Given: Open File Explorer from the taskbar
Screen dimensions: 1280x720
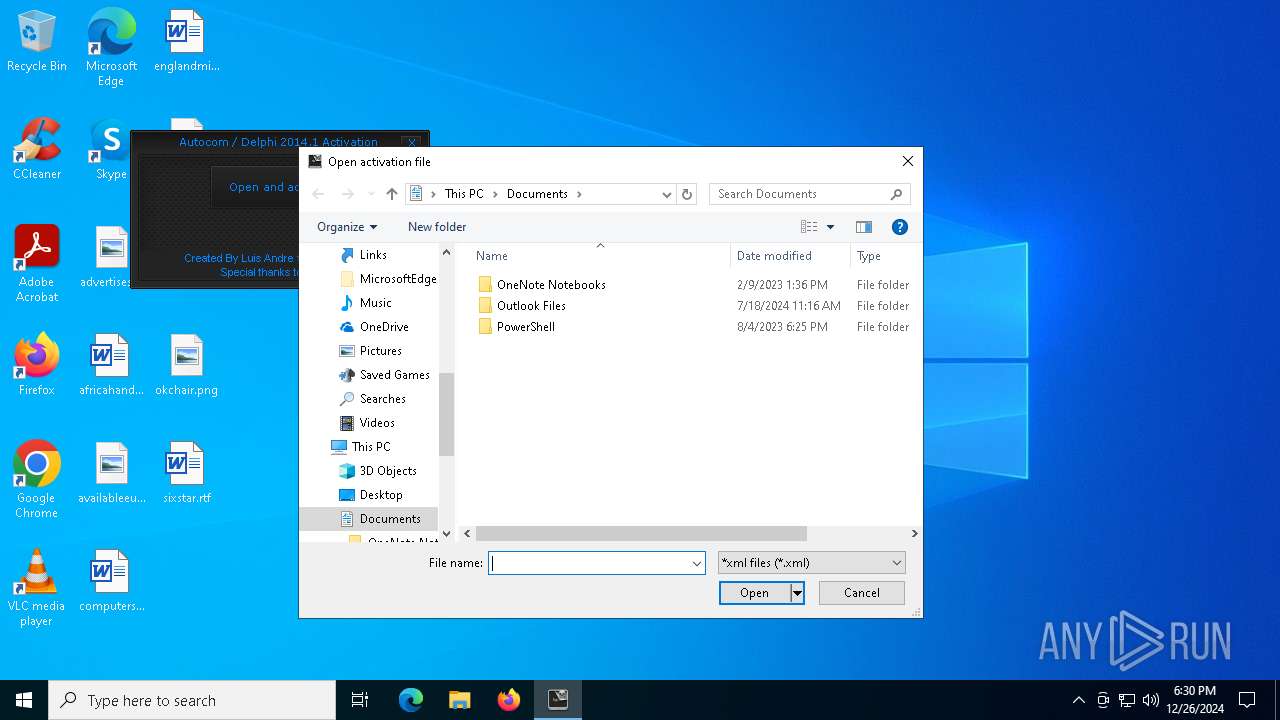Looking at the screenshot, I should (x=460, y=700).
